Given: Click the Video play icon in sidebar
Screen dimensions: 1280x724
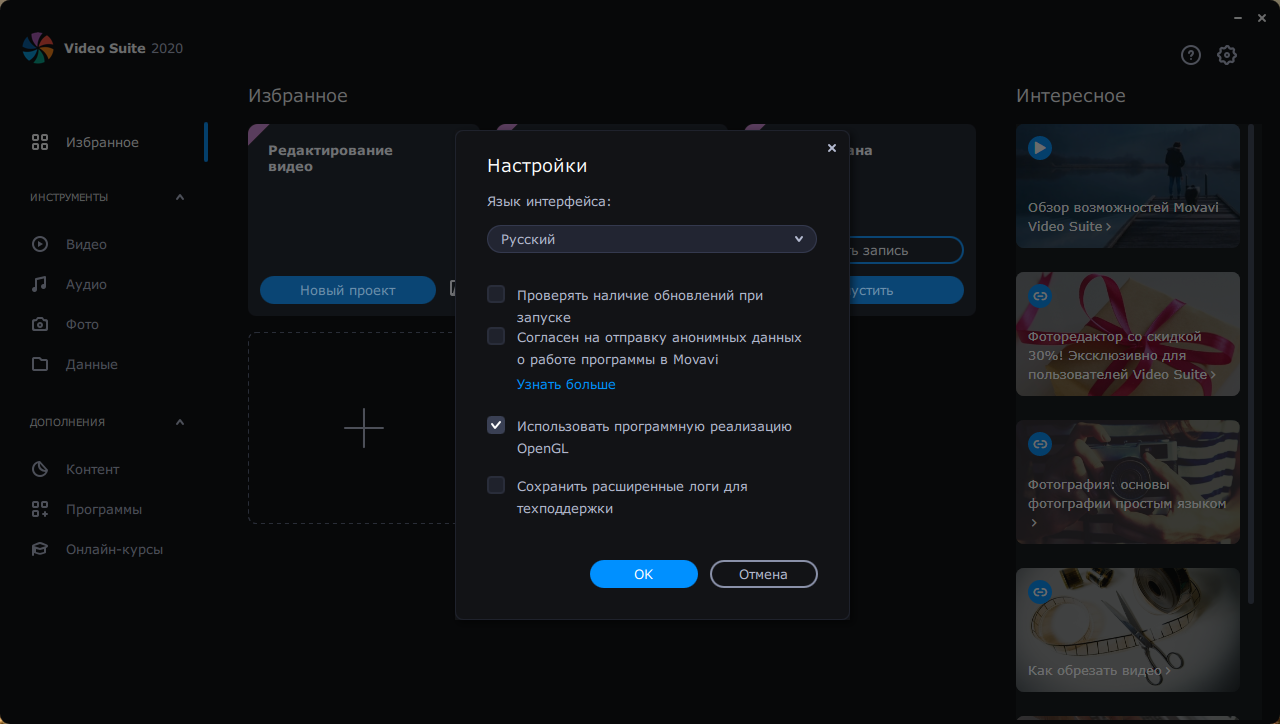Looking at the screenshot, I should (40, 244).
